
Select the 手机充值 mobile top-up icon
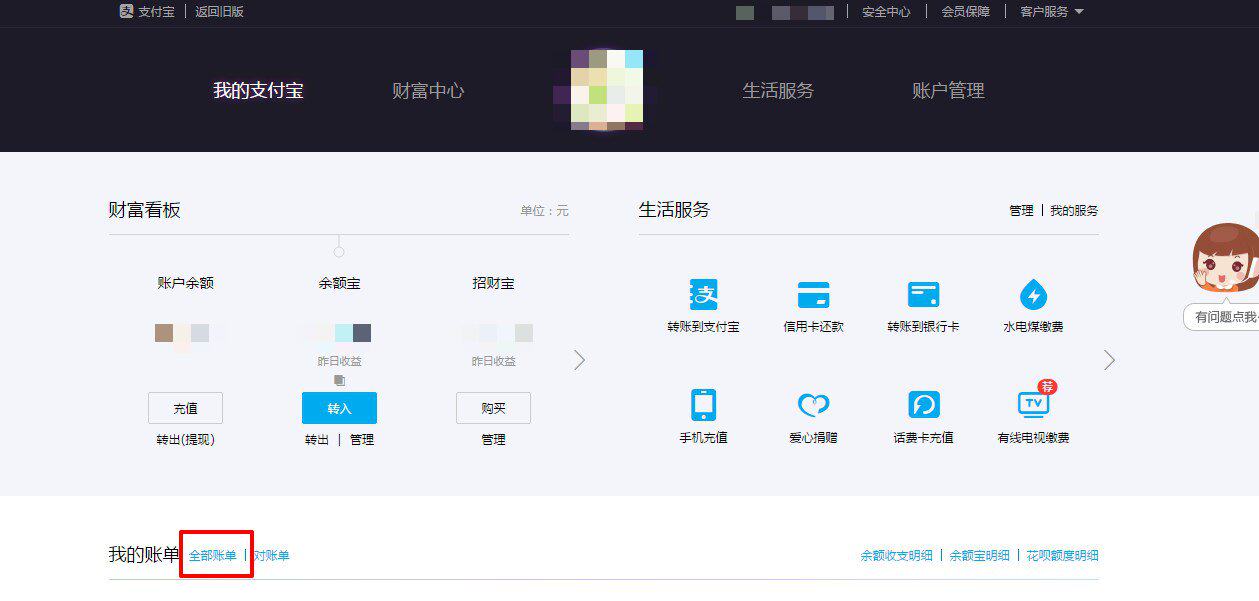[704, 406]
